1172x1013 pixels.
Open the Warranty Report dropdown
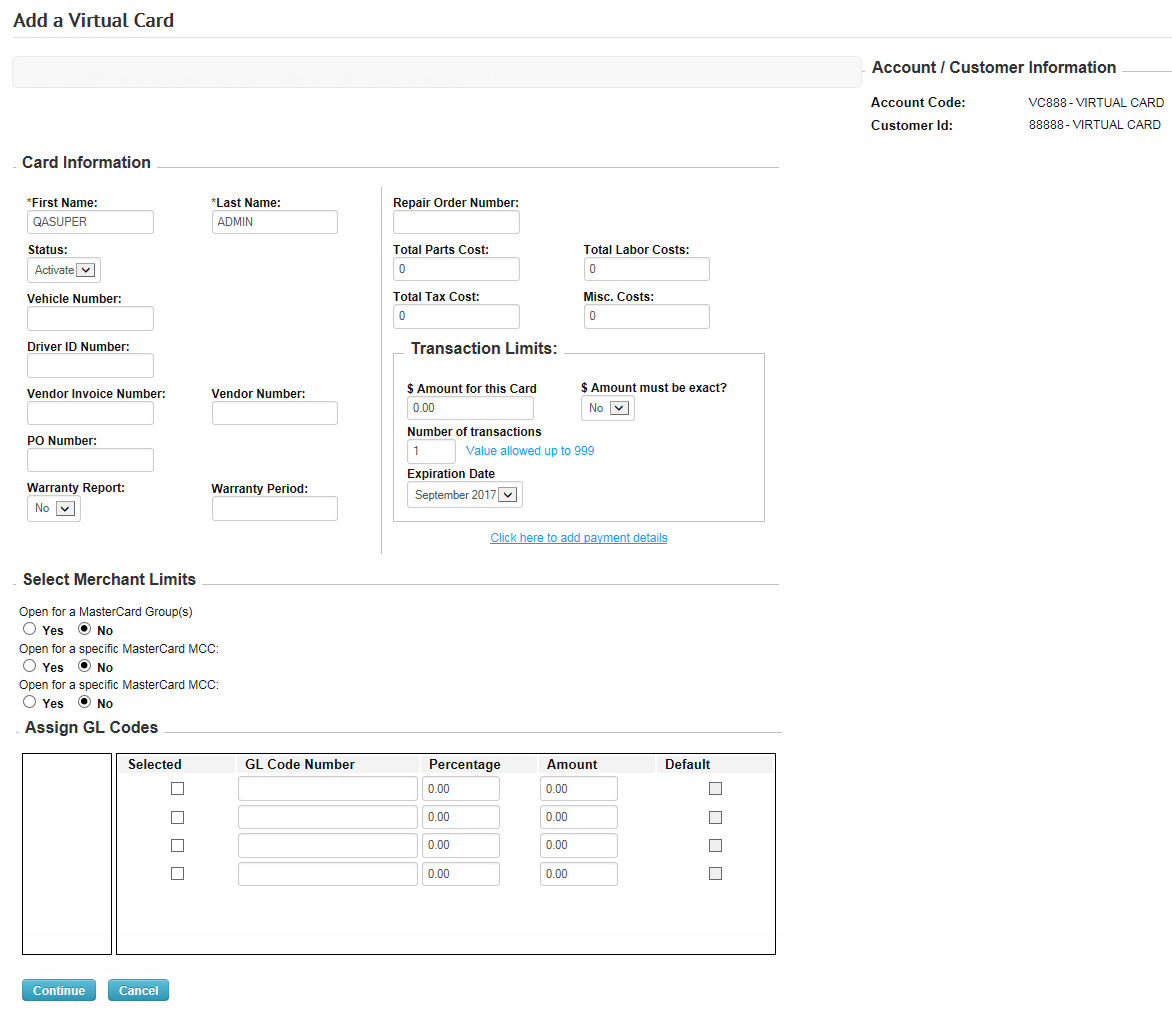point(53,508)
